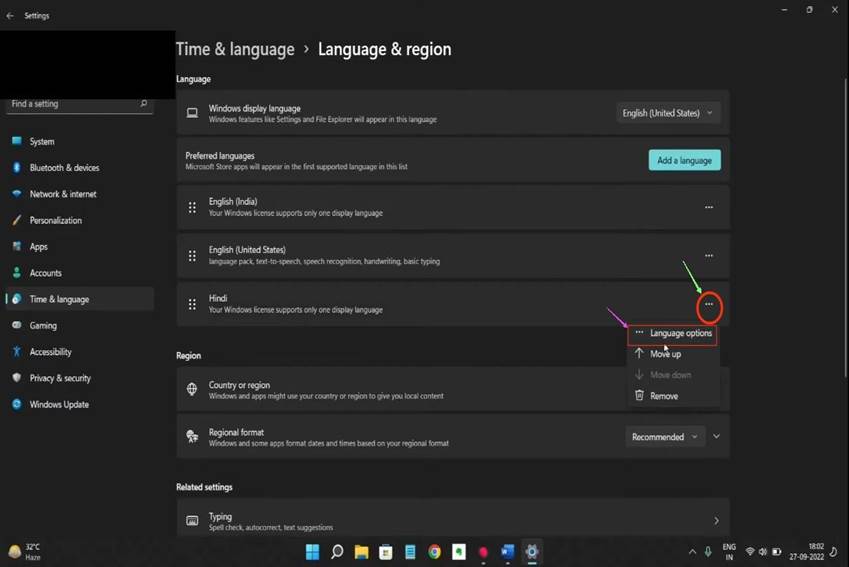This screenshot has height=567, width=849.
Task: Open more options for English (India)
Action: coord(709,207)
